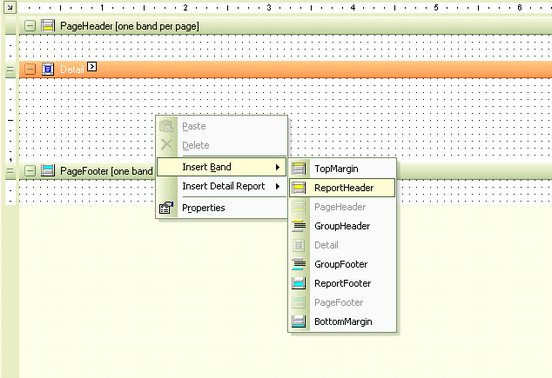552x378 pixels.
Task: Click the TopMargin icon in submenu
Action: pyautogui.click(x=299, y=169)
